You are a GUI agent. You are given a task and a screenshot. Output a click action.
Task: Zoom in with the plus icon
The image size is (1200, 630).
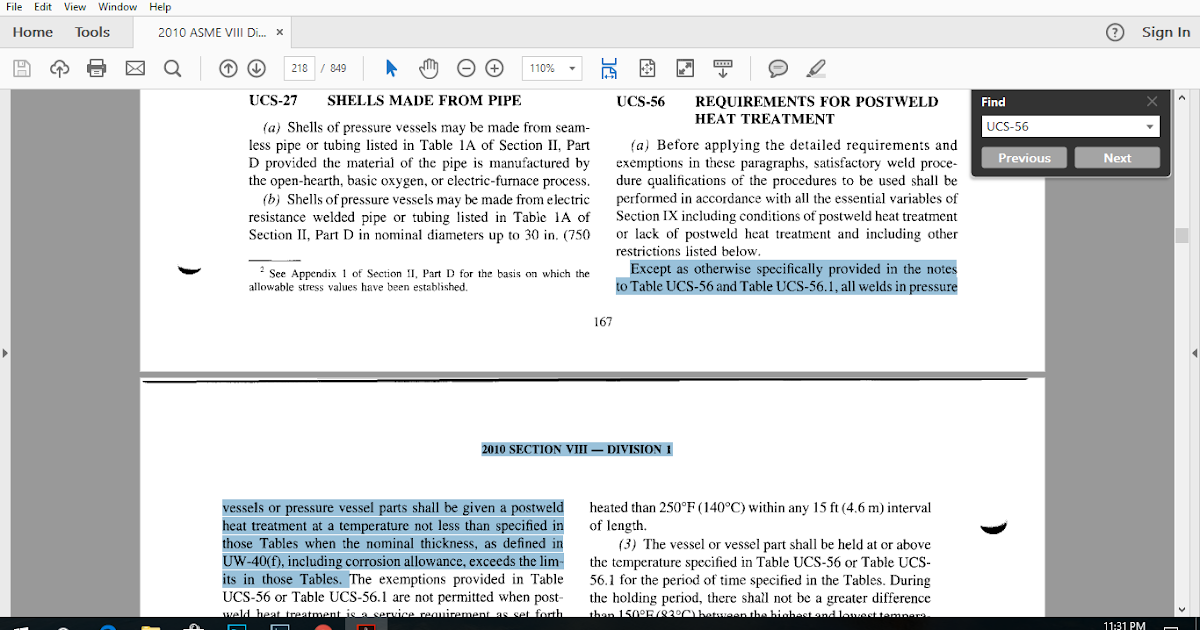494,68
